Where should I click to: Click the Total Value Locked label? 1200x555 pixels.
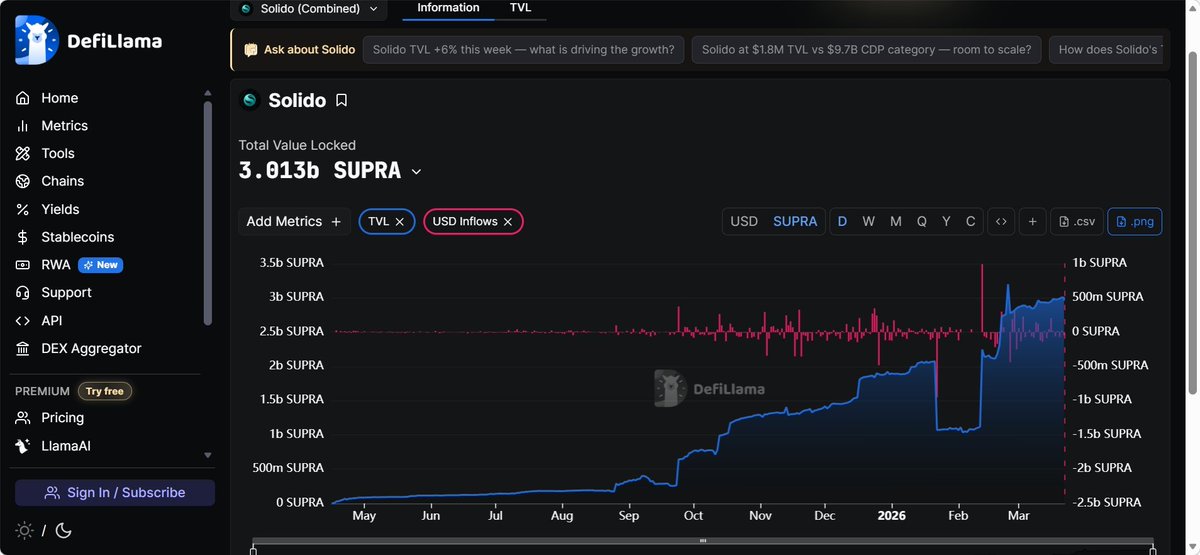(x=297, y=145)
